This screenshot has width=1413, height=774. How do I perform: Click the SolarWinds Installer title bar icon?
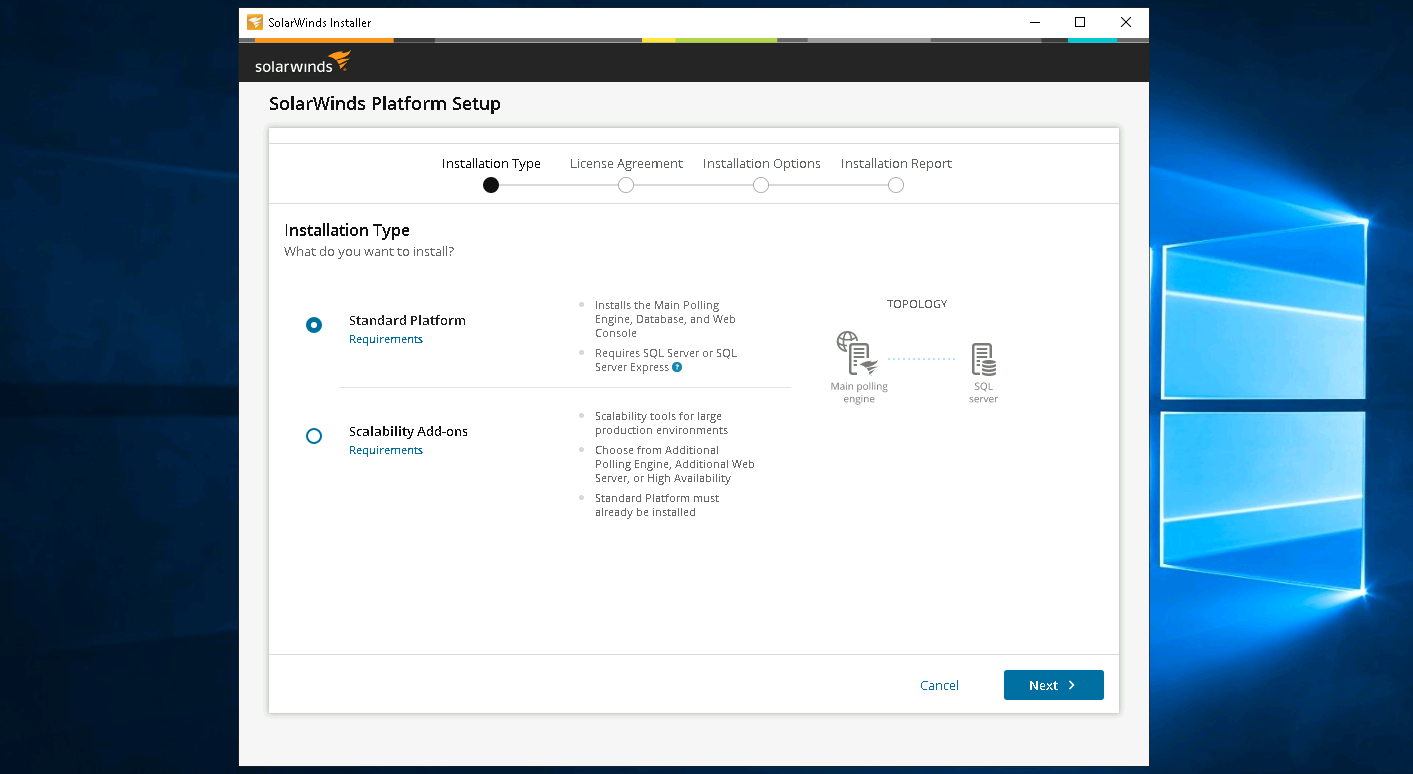(255, 22)
